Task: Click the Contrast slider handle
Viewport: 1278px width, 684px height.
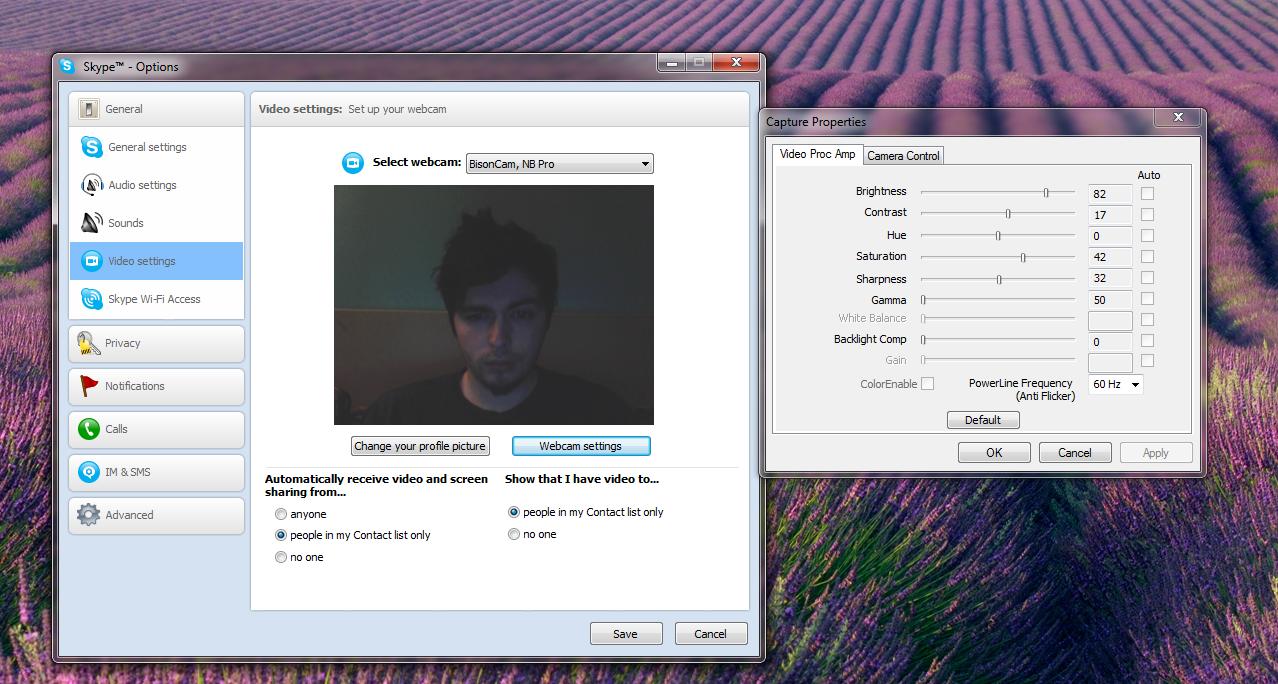Action: 1008,213
